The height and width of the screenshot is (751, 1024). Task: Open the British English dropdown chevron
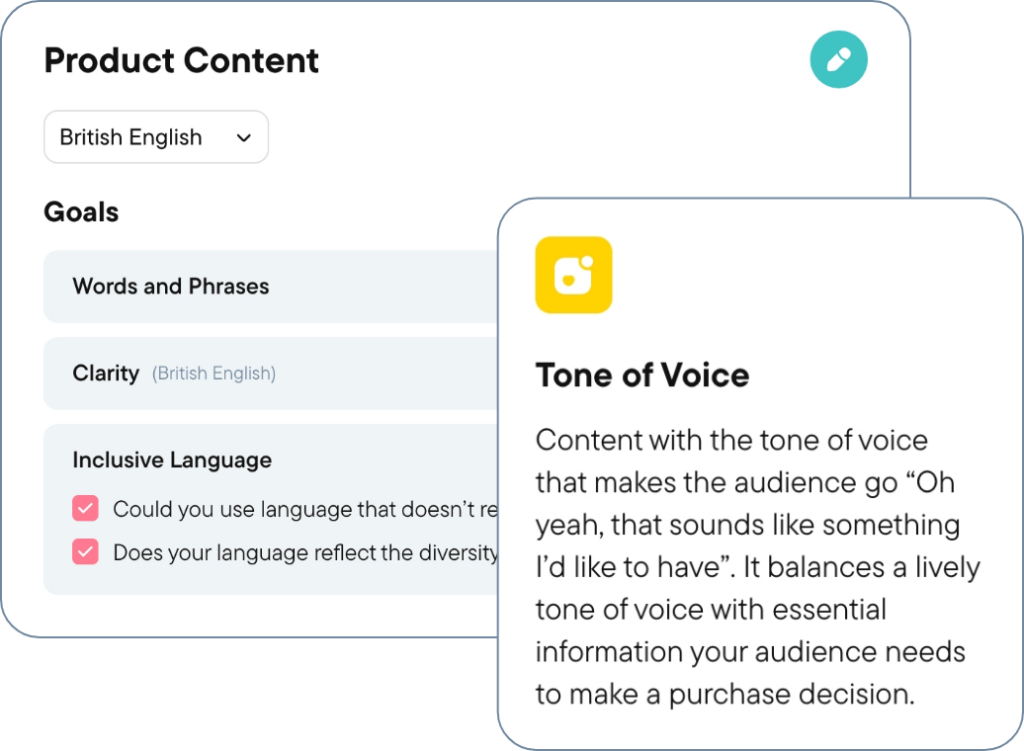tap(243, 137)
